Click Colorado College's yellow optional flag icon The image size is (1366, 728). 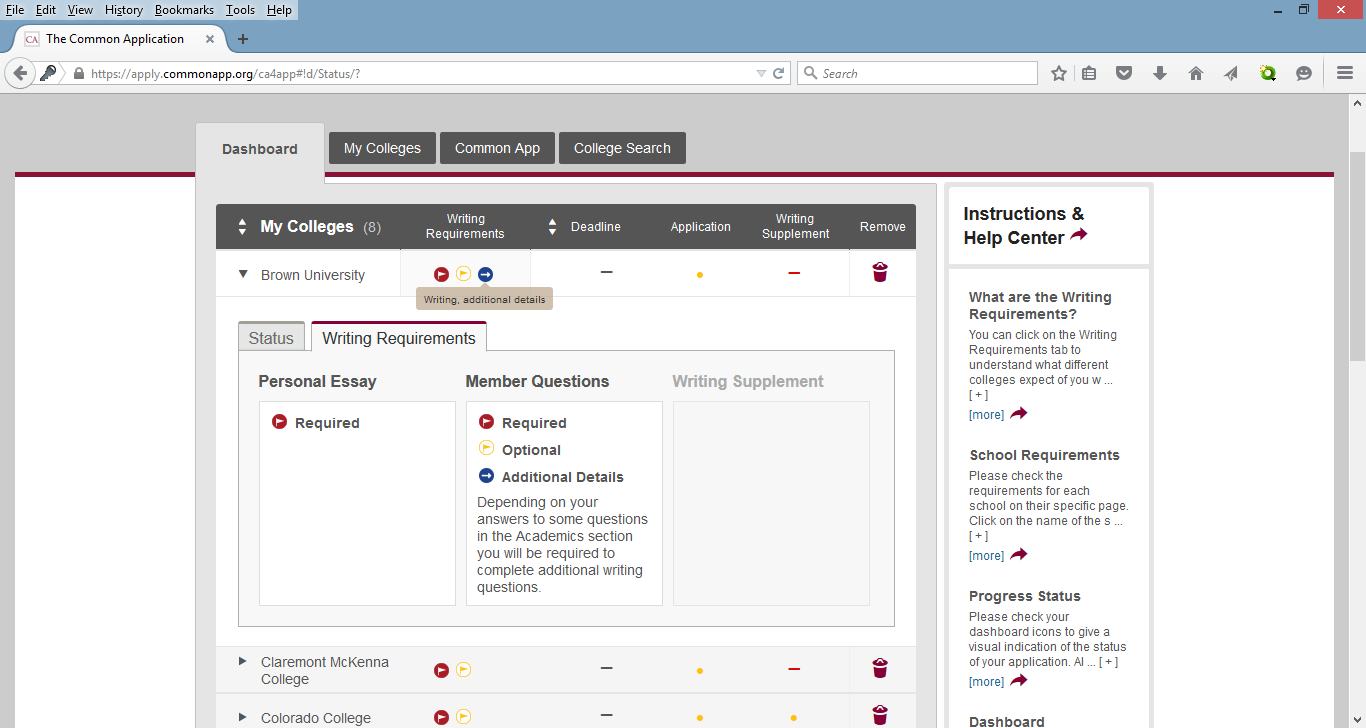click(463, 717)
